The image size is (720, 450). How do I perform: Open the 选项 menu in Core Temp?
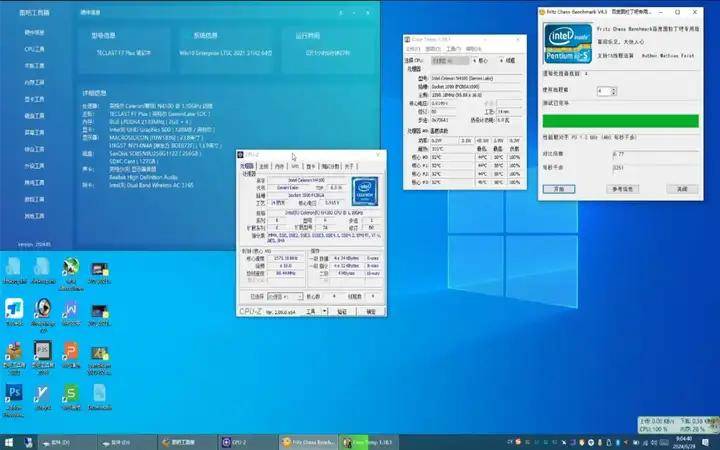pos(433,49)
